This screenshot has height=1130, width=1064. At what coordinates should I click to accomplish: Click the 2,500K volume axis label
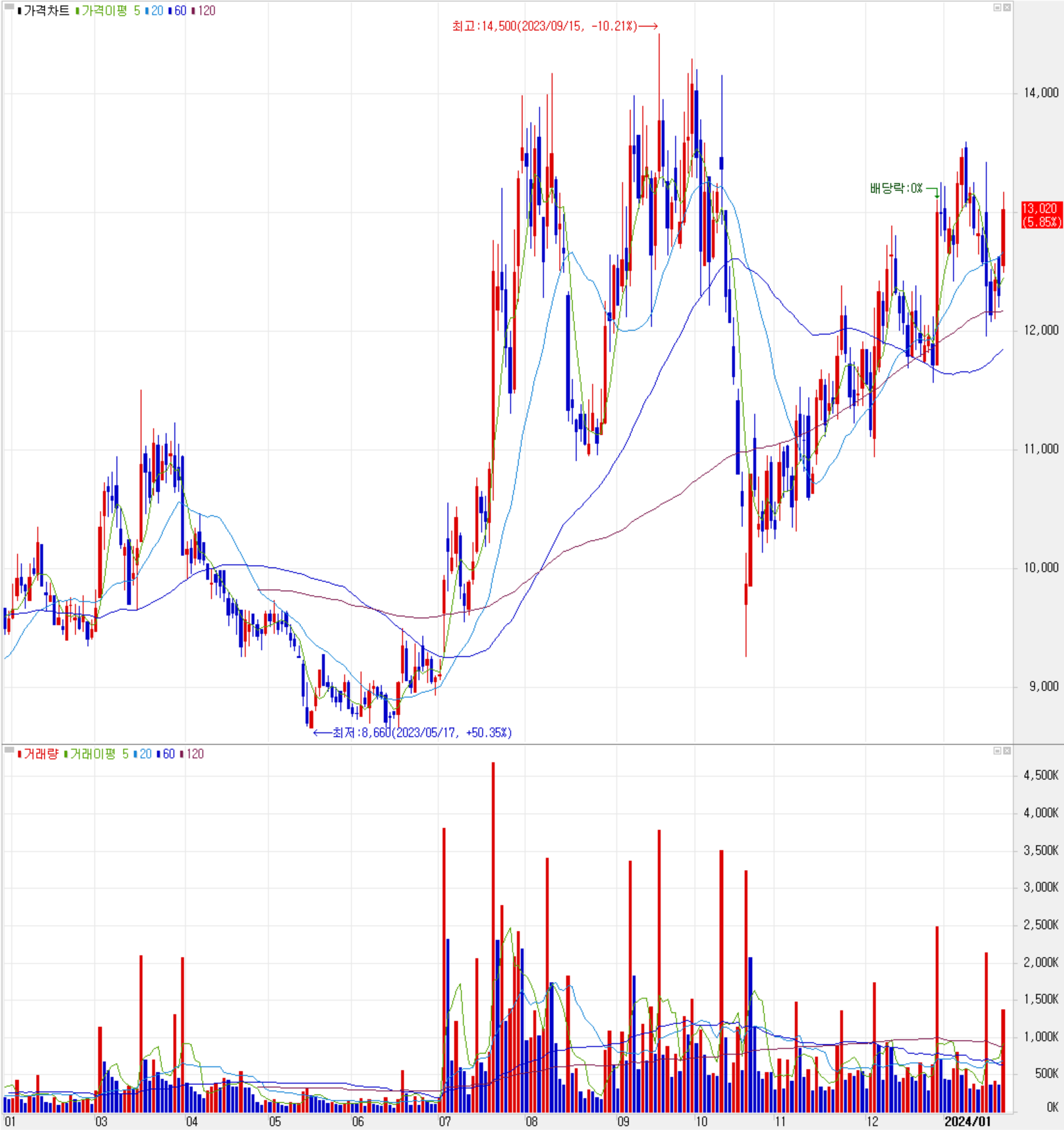coord(1041,925)
